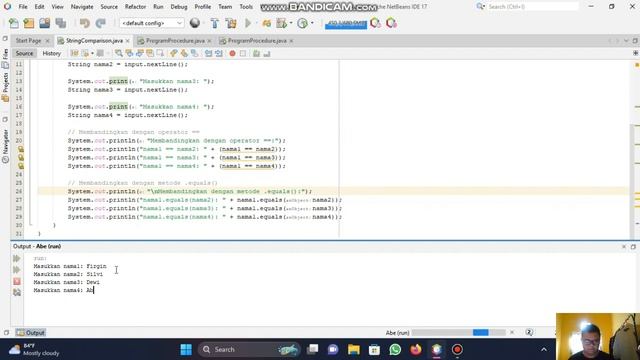Click the hint bulb on line 21
This screenshot has width=640, height=360.
tap(20, 149)
